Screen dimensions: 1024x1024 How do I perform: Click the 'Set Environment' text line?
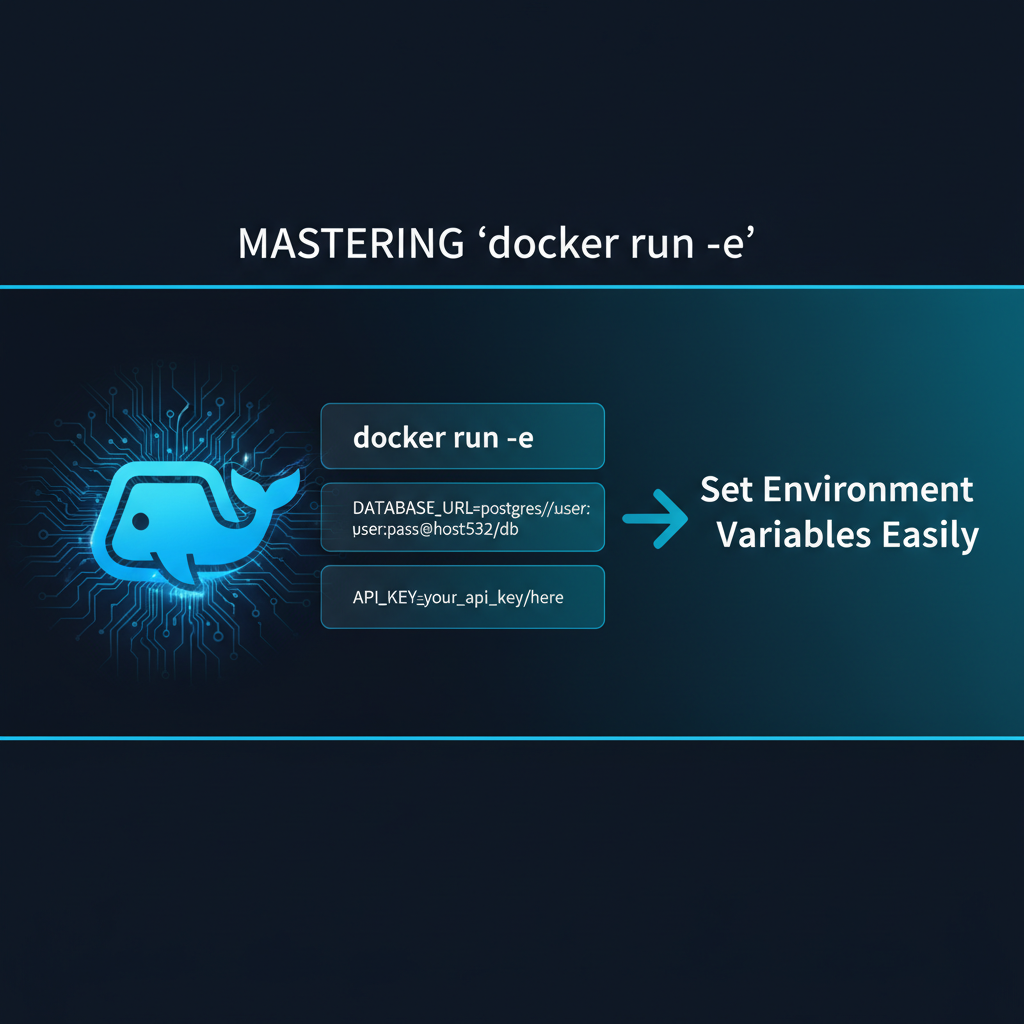pos(837,489)
